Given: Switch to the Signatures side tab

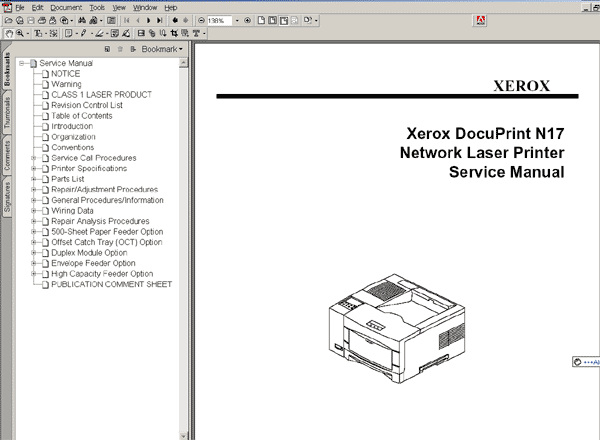Looking at the screenshot, I should click(x=7, y=197).
